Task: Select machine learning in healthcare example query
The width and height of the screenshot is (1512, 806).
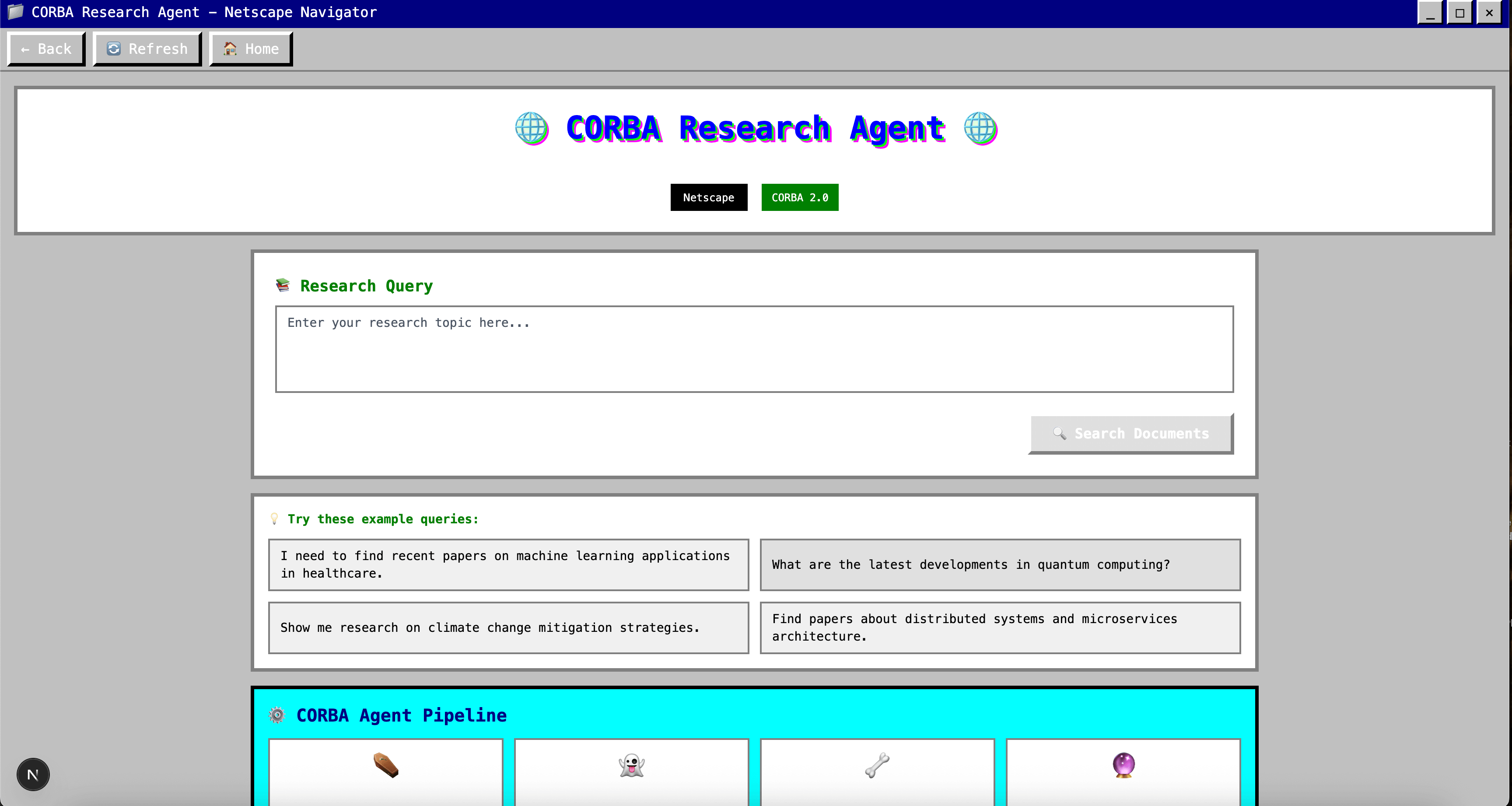Action: coord(508,564)
